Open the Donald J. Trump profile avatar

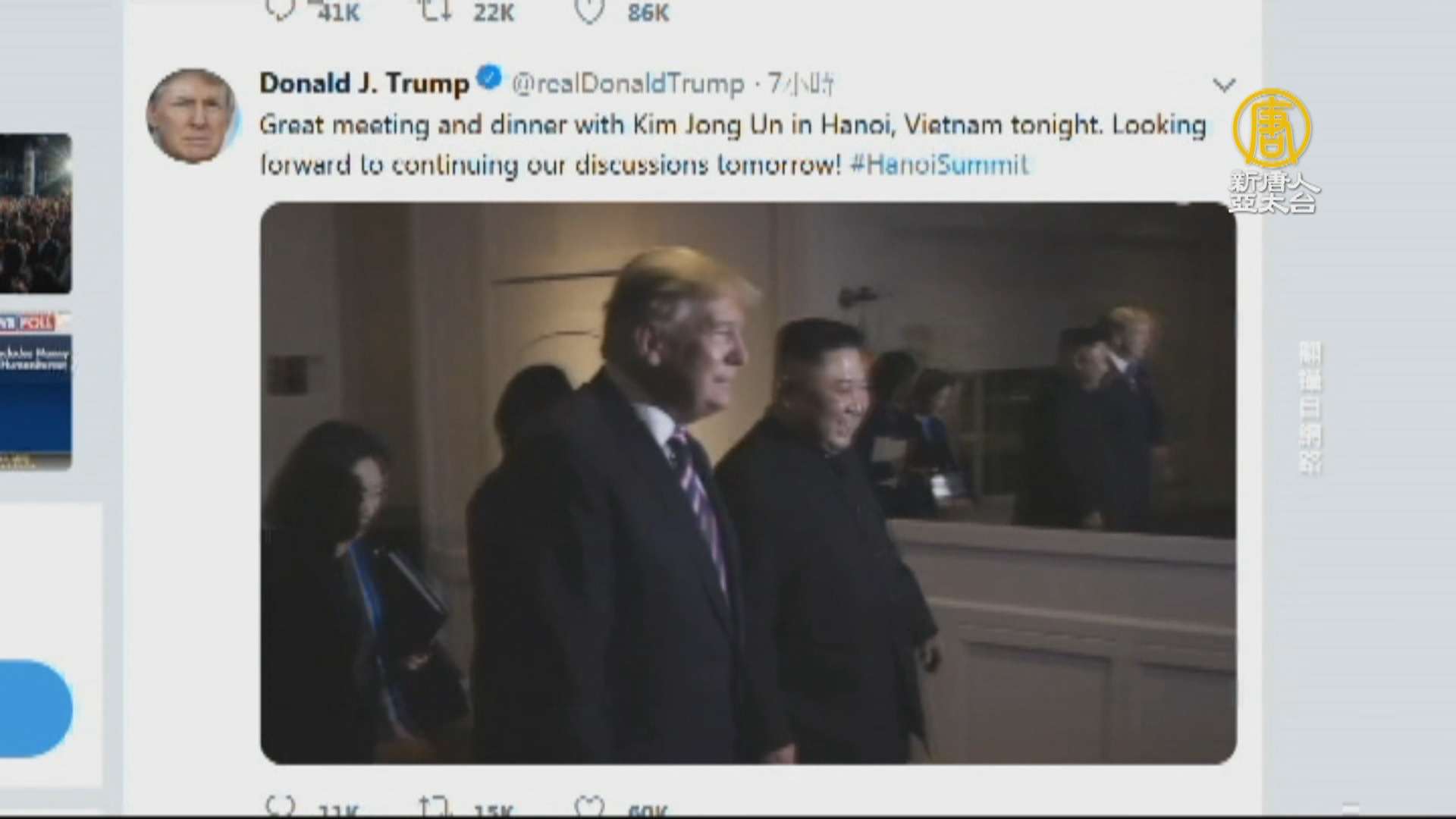191,116
